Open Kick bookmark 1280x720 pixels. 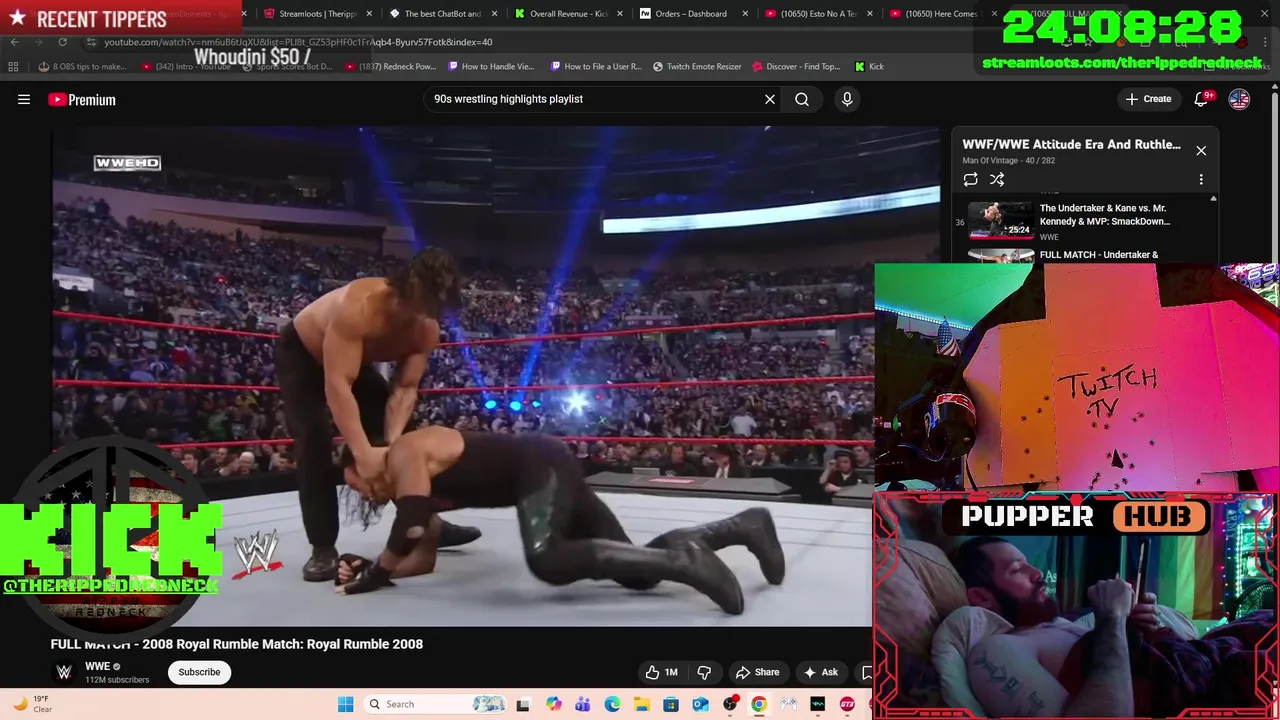pos(869,67)
